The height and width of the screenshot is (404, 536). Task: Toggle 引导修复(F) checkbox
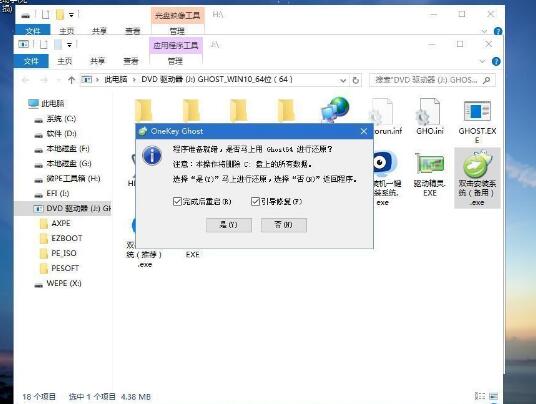255,201
